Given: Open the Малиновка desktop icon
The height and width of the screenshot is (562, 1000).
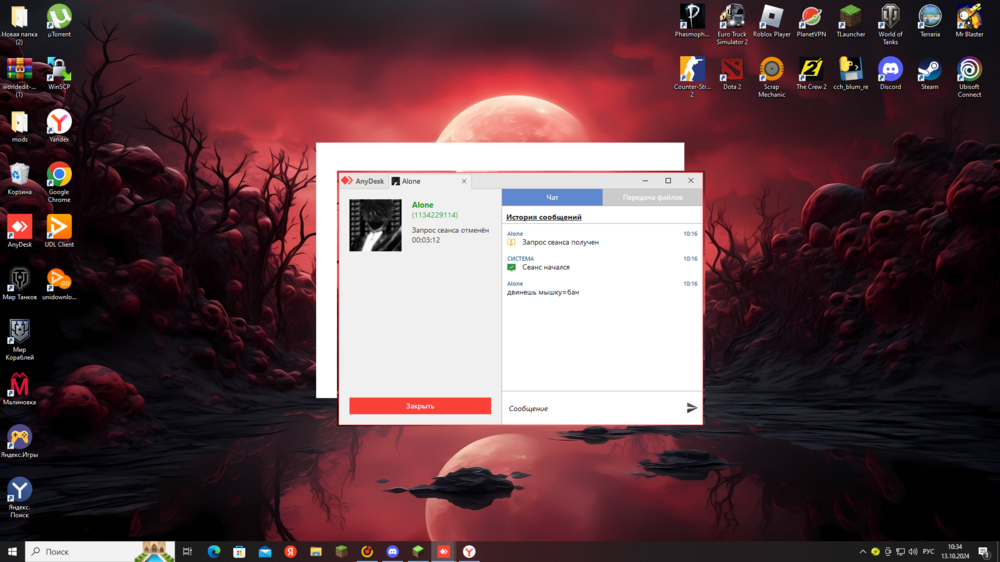Looking at the screenshot, I should click(19, 388).
